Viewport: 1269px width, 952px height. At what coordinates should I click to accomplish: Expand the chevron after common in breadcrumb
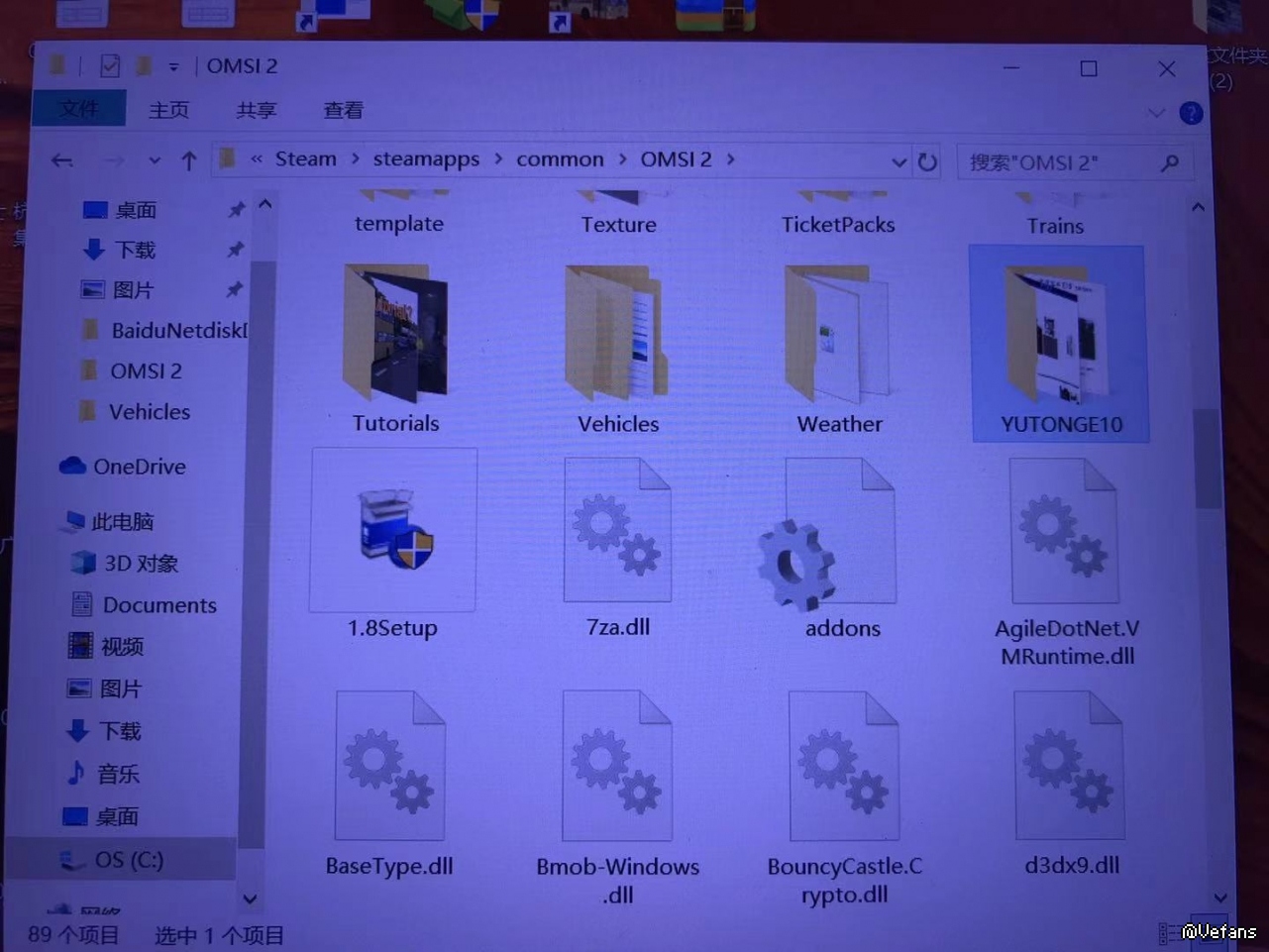click(622, 159)
